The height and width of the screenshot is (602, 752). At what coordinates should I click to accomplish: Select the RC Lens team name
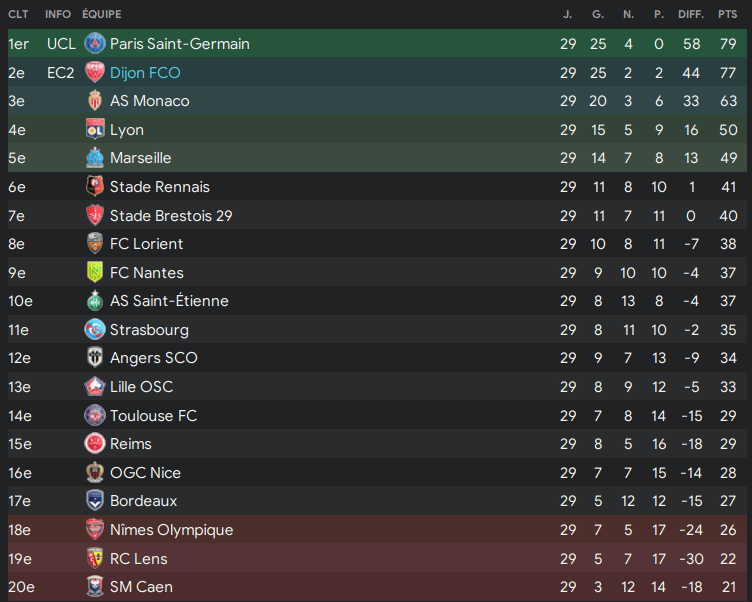tap(138, 559)
